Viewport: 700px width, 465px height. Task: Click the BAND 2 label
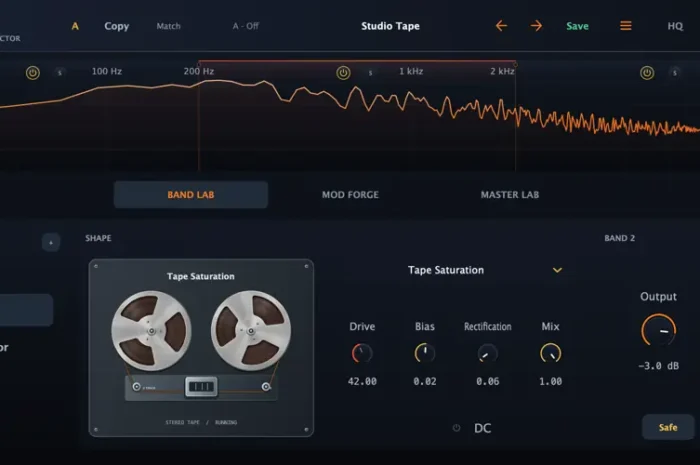(x=619, y=238)
